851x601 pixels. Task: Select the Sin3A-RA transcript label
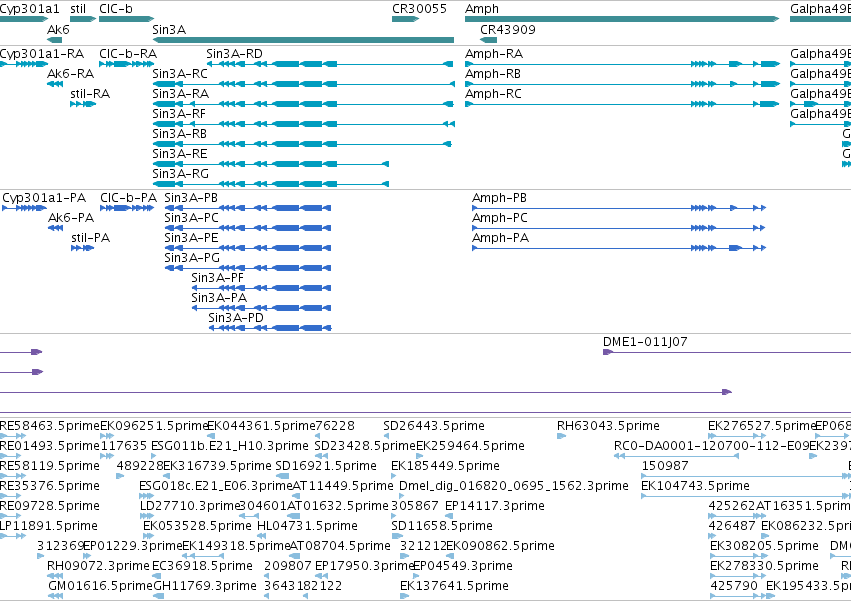(x=181, y=94)
